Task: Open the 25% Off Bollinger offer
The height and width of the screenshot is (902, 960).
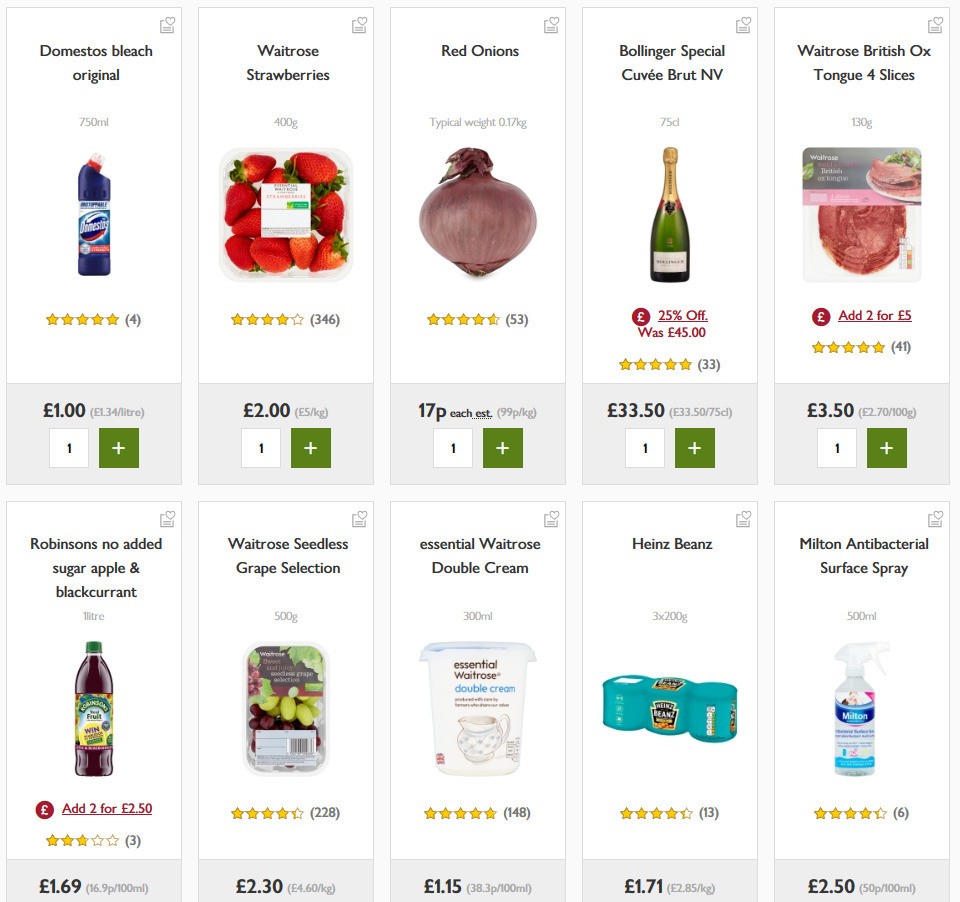Action: pos(682,316)
